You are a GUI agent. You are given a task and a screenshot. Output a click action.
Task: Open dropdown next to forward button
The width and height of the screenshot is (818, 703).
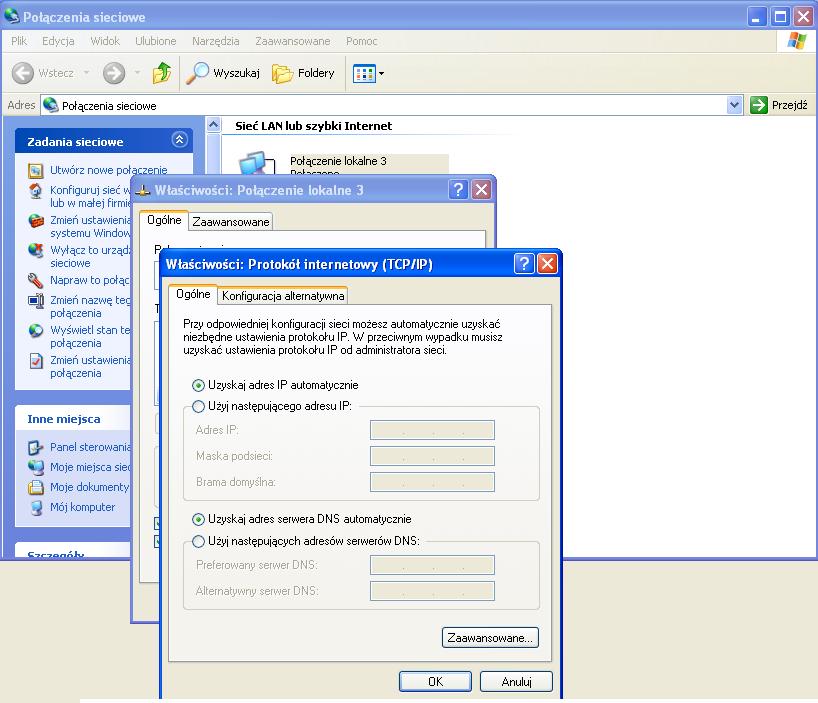(x=137, y=73)
